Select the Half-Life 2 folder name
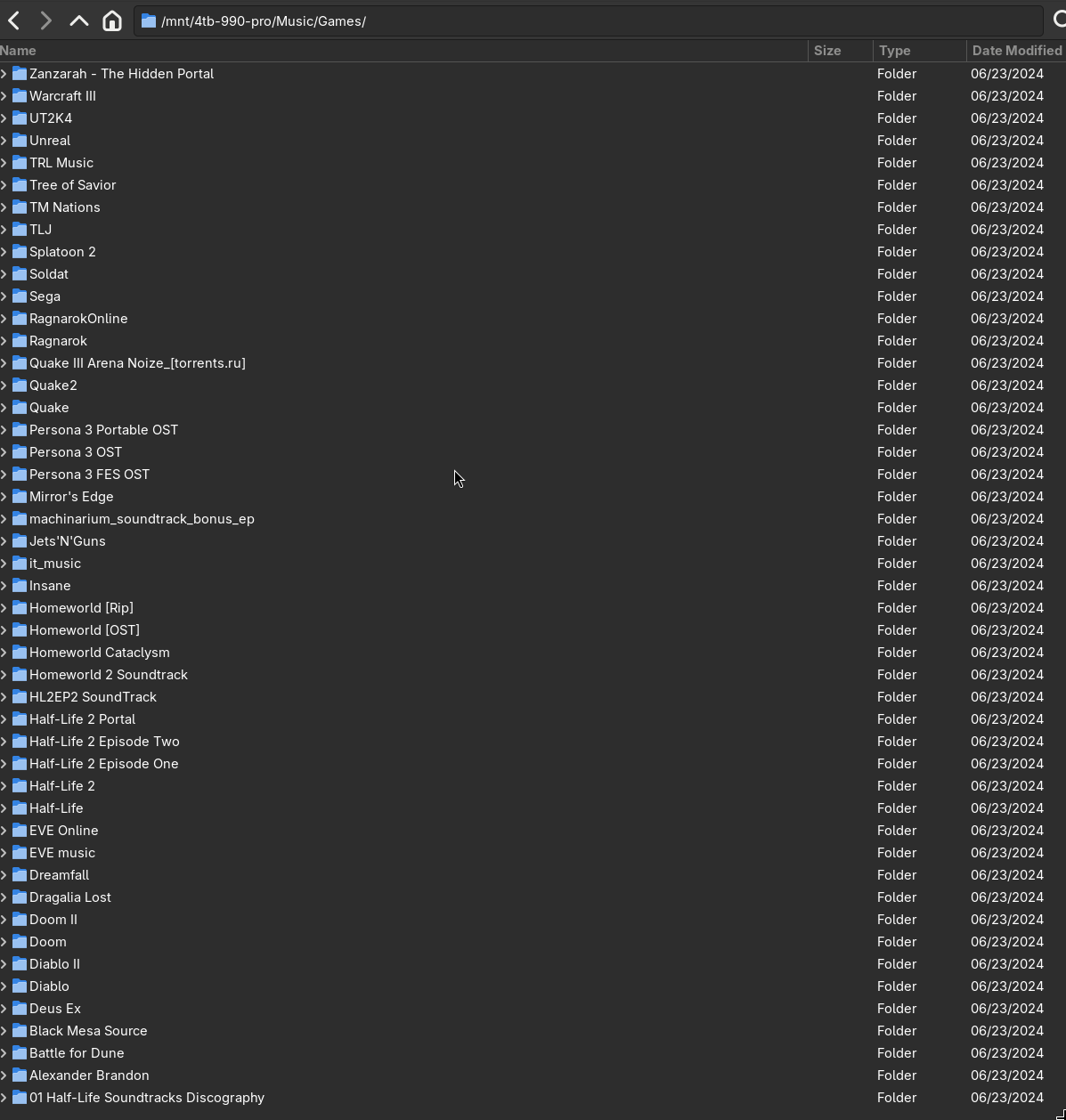Viewport: 1066px width, 1120px height. pyautogui.click(x=61, y=786)
